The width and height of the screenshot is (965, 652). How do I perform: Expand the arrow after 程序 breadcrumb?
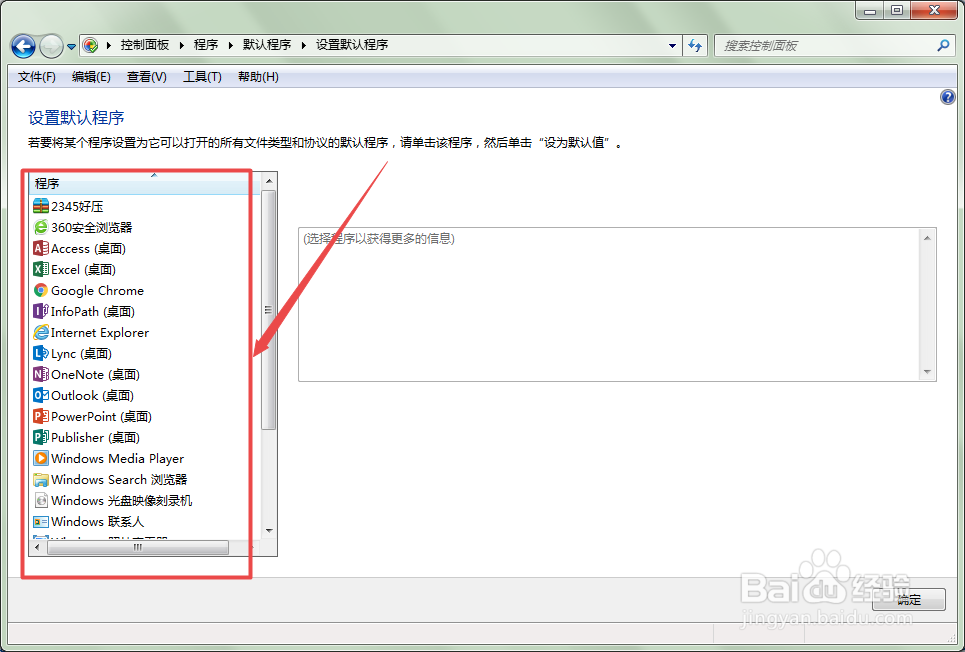230,45
